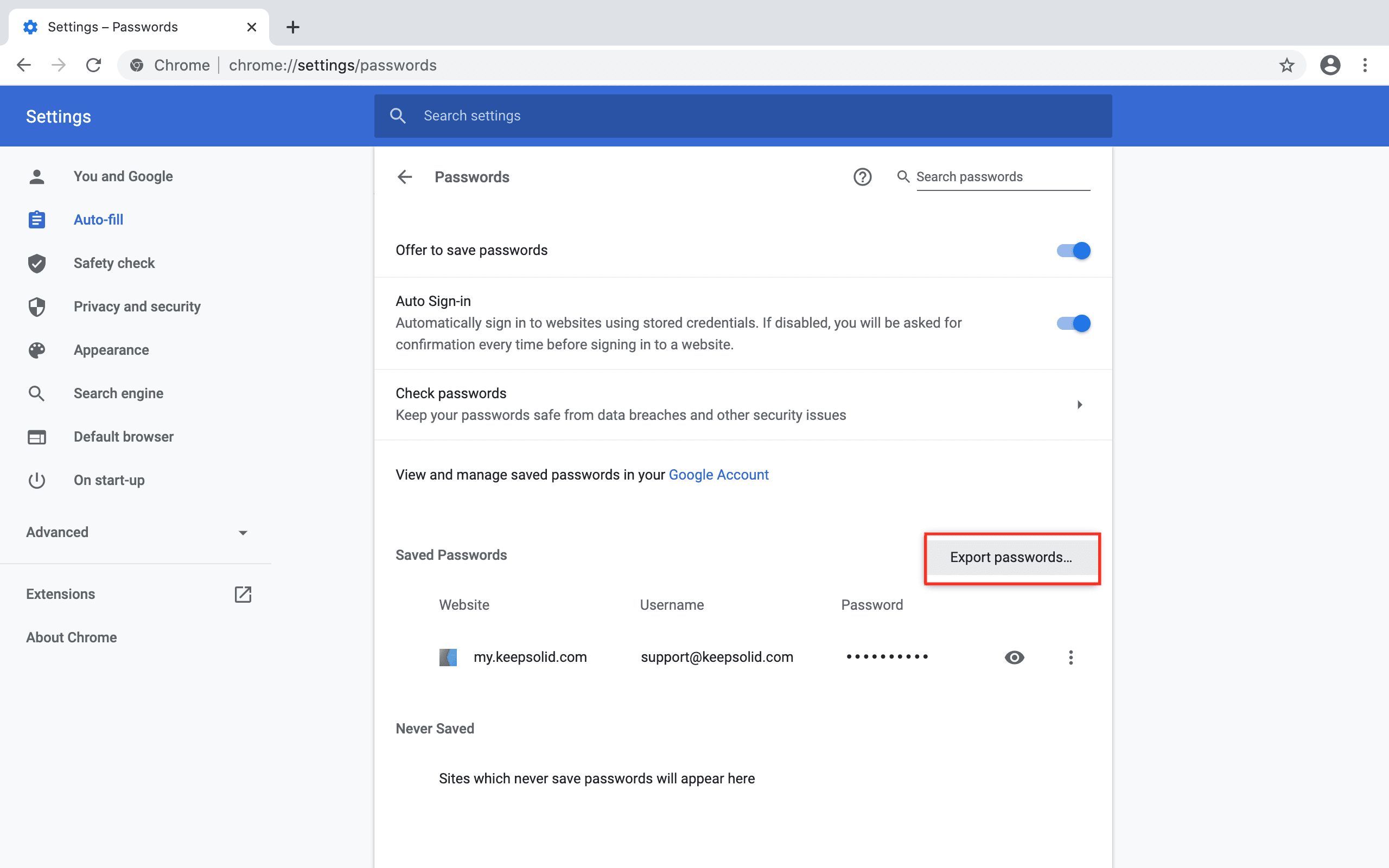Toggle Offer to save passwords switch
Screen dimensions: 1389x868
pyautogui.click(x=1073, y=251)
